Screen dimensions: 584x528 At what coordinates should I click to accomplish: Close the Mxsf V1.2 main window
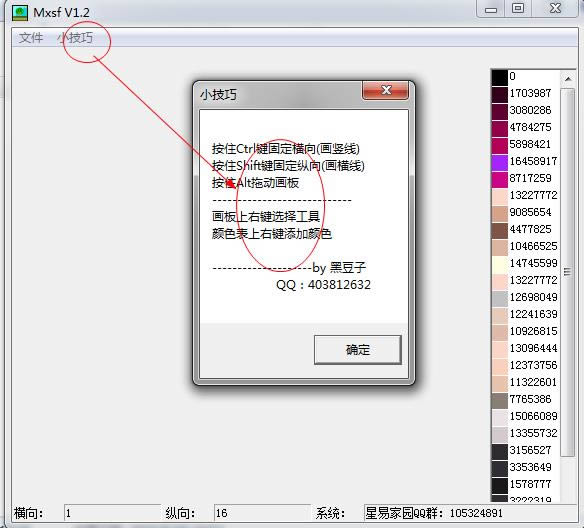[x=555, y=9]
